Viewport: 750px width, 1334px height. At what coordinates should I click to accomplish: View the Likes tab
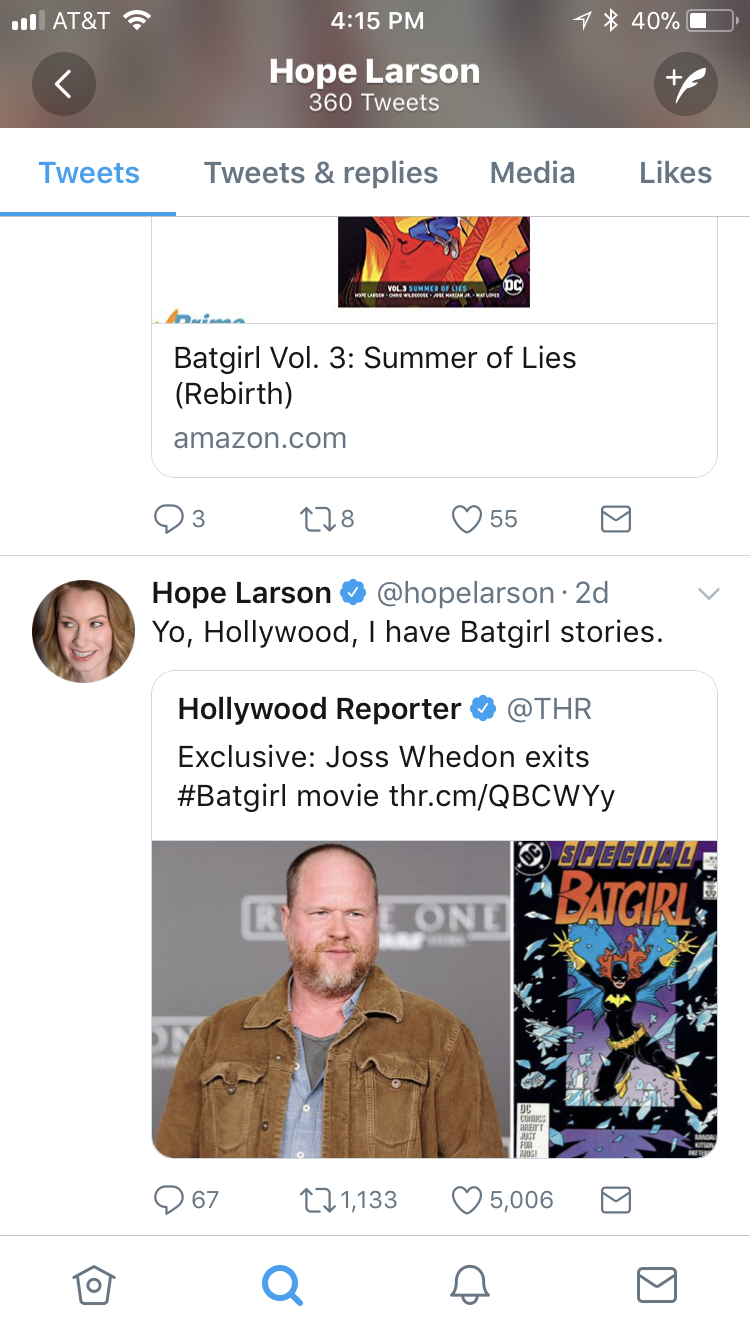[676, 173]
